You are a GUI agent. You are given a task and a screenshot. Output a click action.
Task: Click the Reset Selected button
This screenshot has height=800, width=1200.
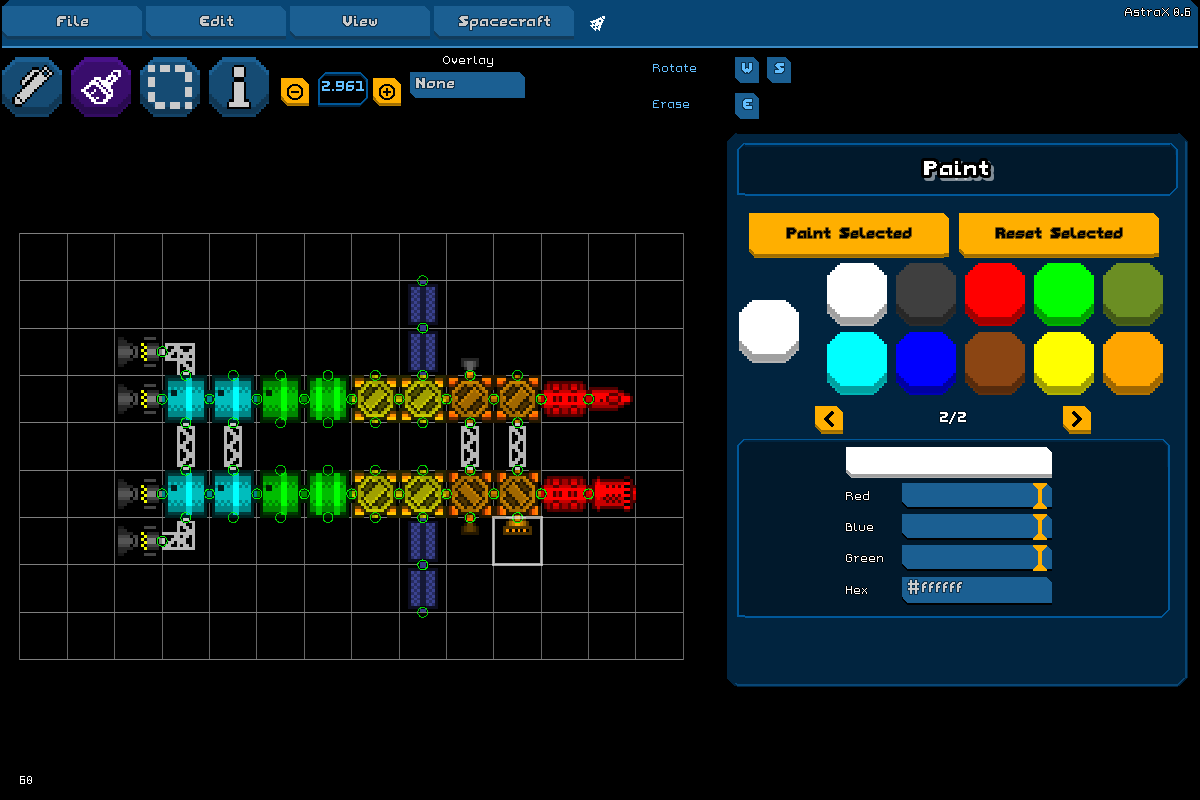1058,233
